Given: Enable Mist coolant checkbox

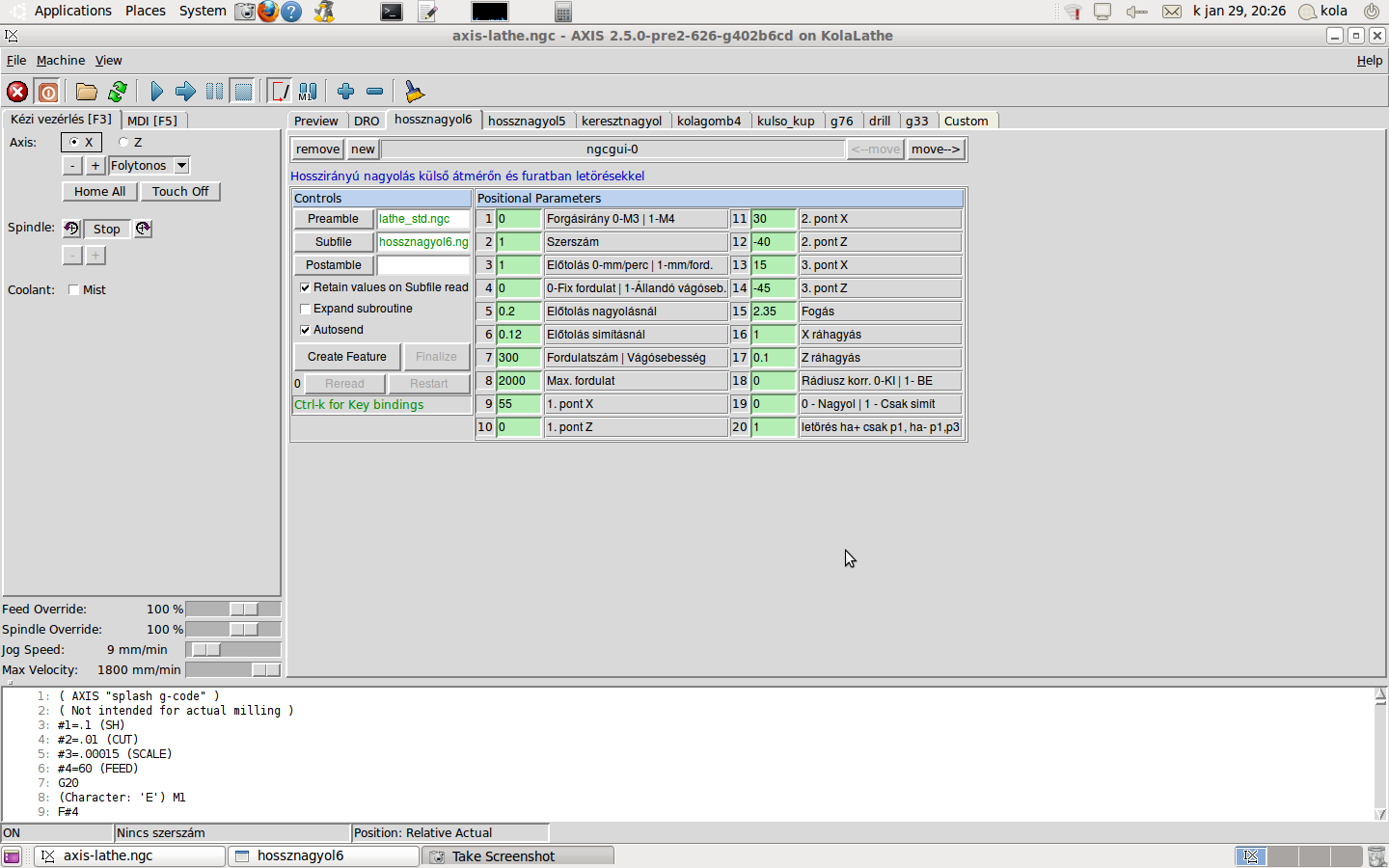Looking at the screenshot, I should pyautogui.click(x=73, y=290).
